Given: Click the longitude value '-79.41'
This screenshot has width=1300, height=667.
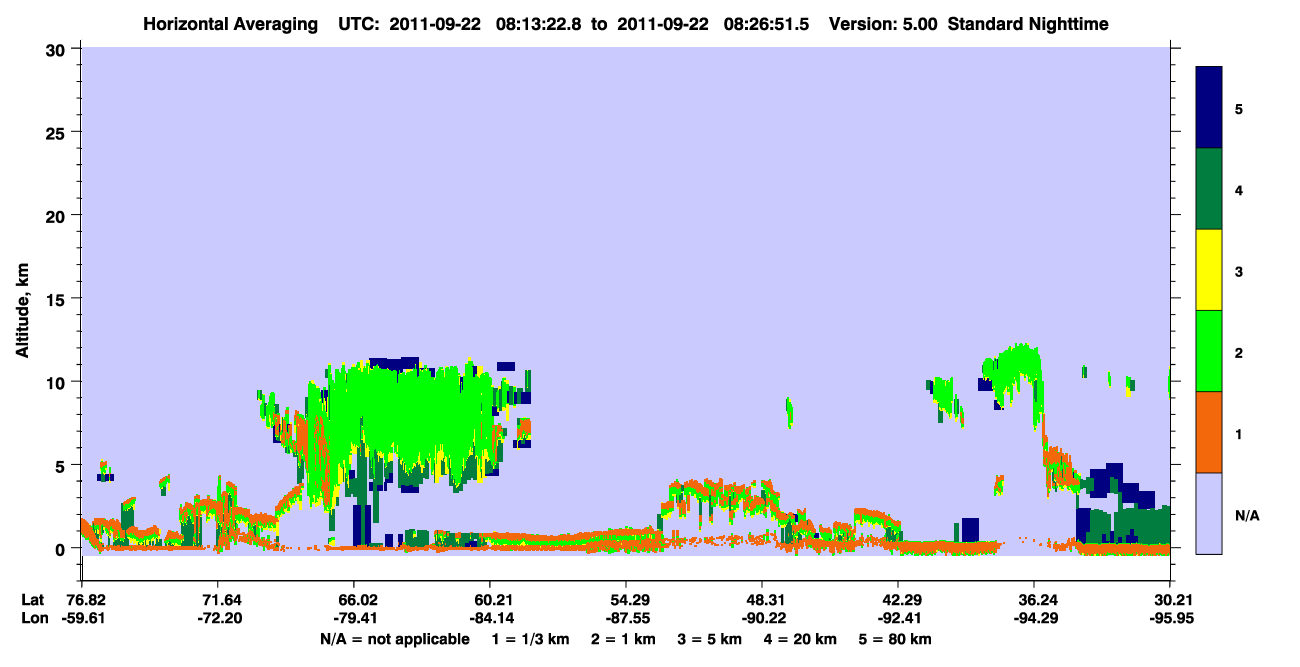Looking at the screenshot, I should coord(354,618).
